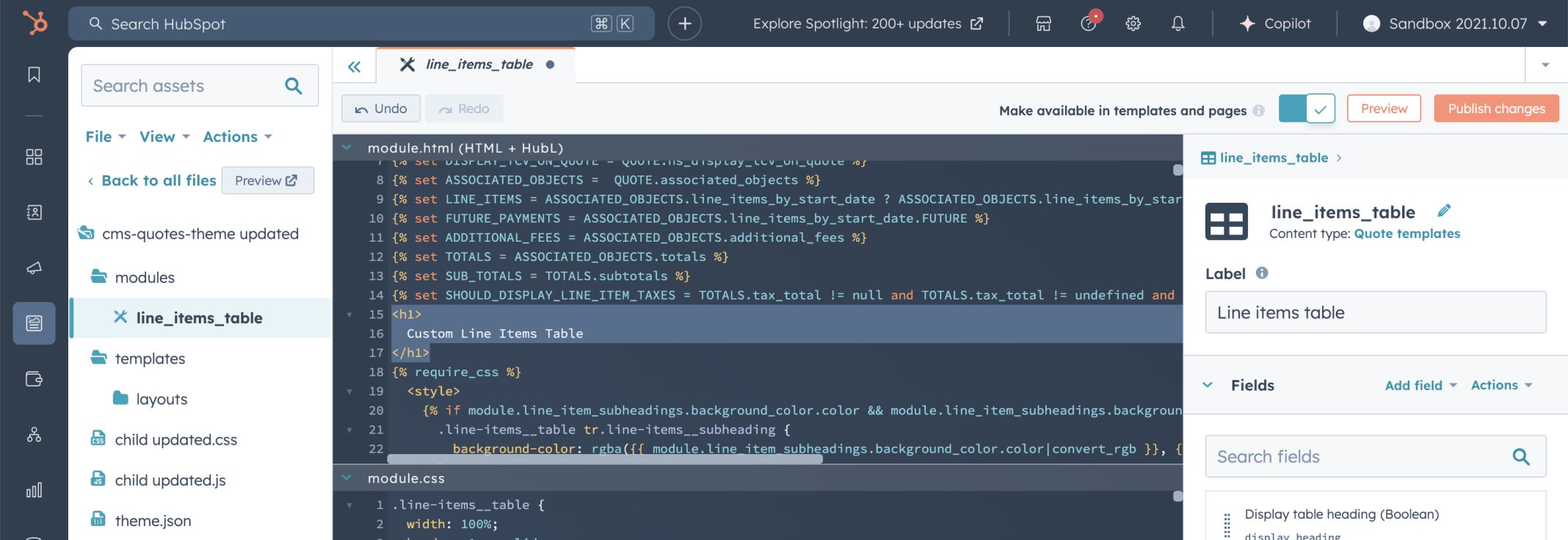Click the Label input containing Line items table
The width and height of the screenshot is (1568, 540).
click(x=1376, y=312)
